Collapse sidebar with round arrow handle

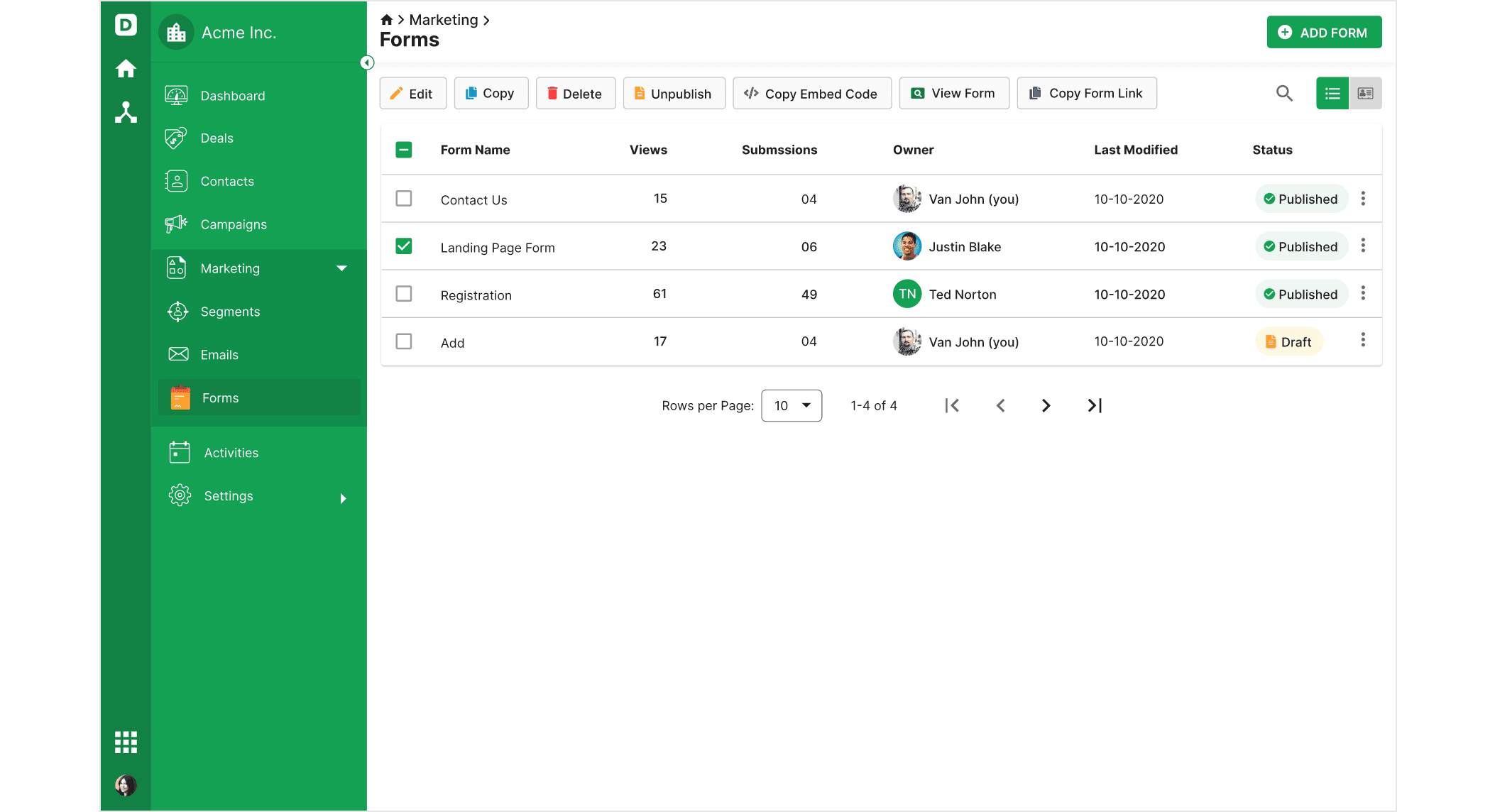366,62
